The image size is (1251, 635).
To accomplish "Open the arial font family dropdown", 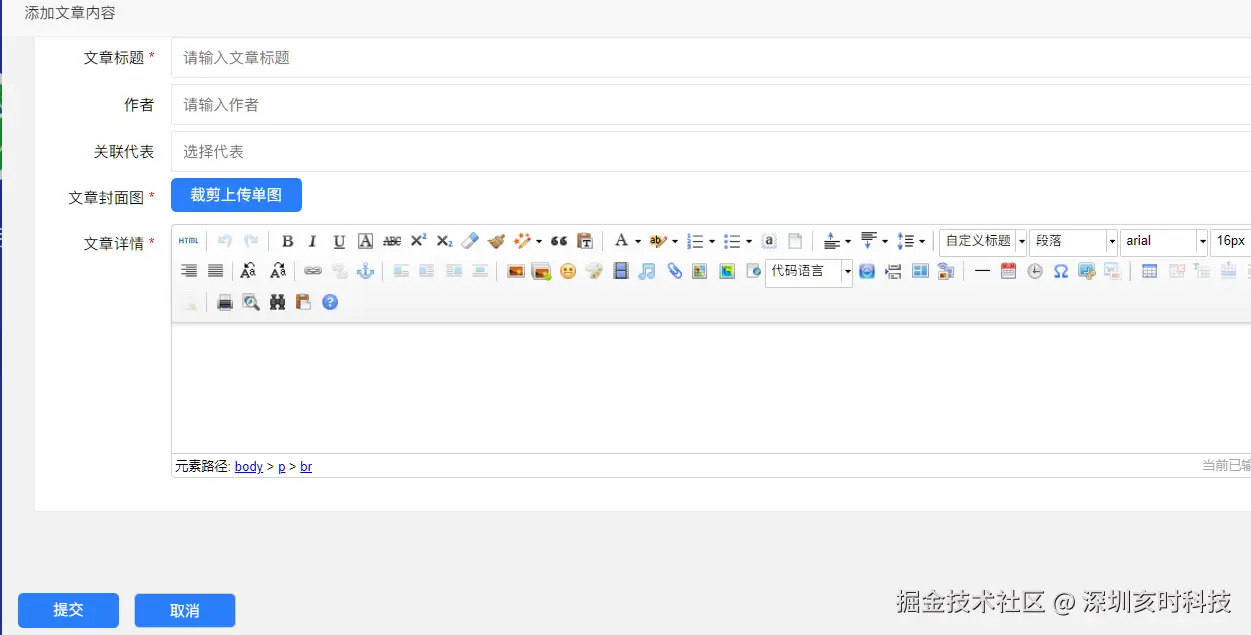I will pyautogui.click(x=1164, y=241).
